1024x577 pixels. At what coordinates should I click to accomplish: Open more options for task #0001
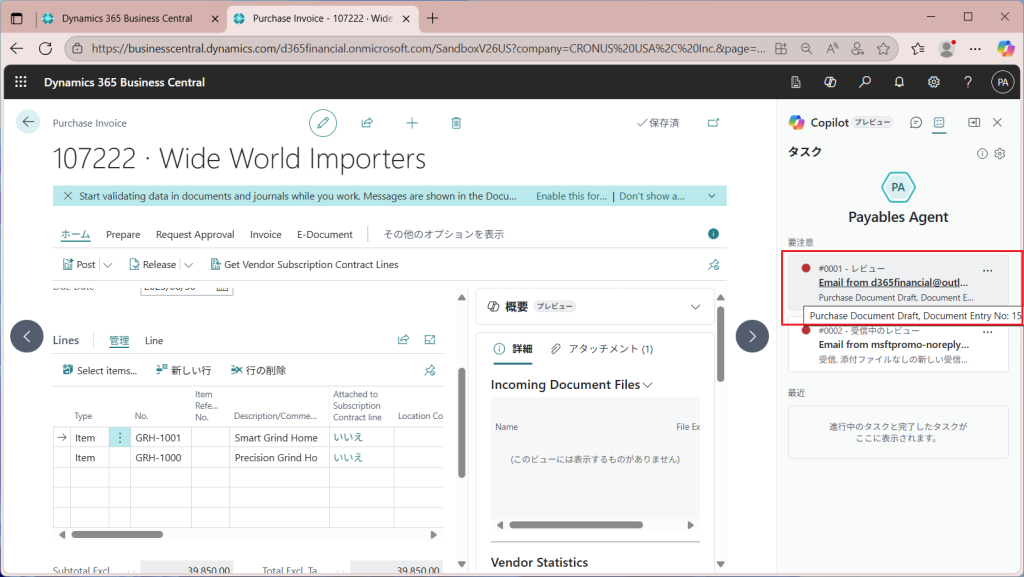pos(987,270)
